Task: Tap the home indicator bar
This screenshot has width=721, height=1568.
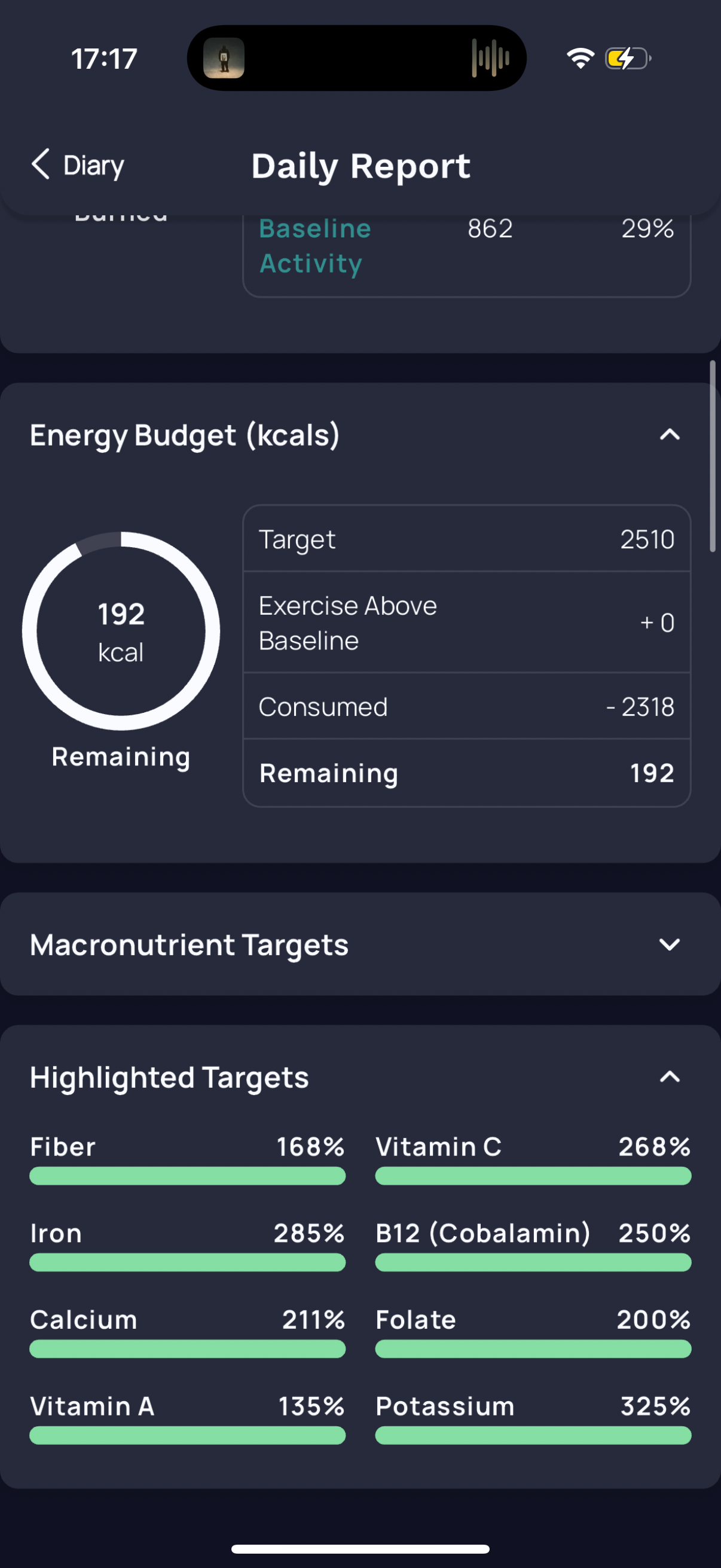Action: click(x=360, y=1549)
